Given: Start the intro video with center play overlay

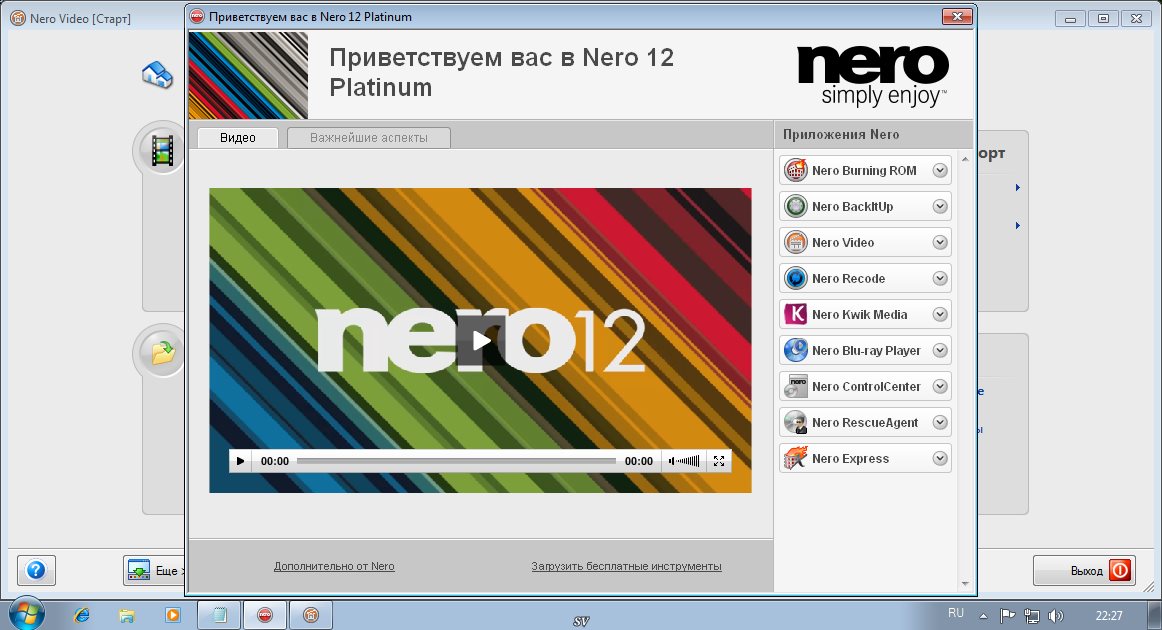Looking at the screenshot, I should click(x=481, y=341).
